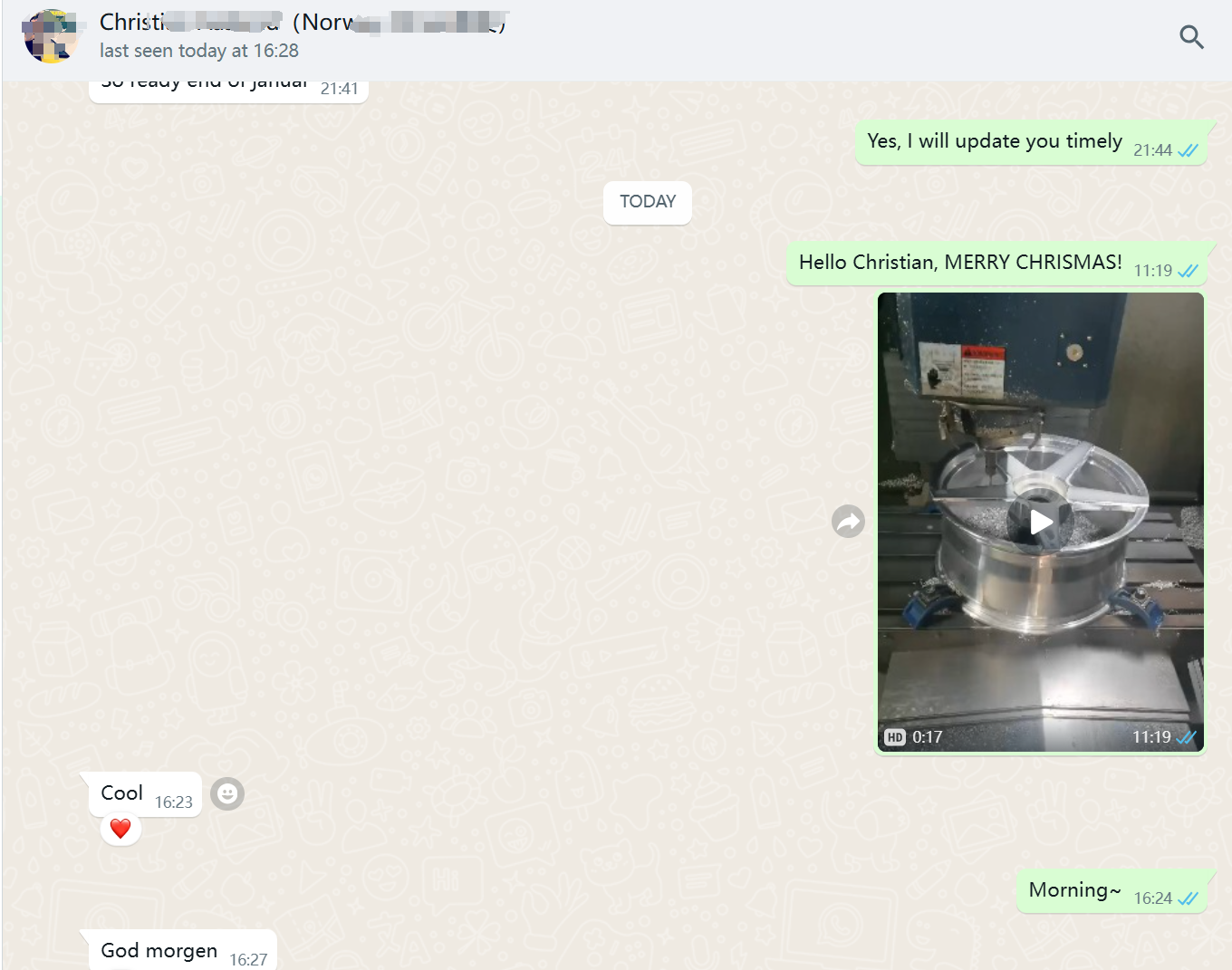The height and width of the screenshot is (970, 1232).
Task: Open the contact's profile picture
Action: (51, 36)
